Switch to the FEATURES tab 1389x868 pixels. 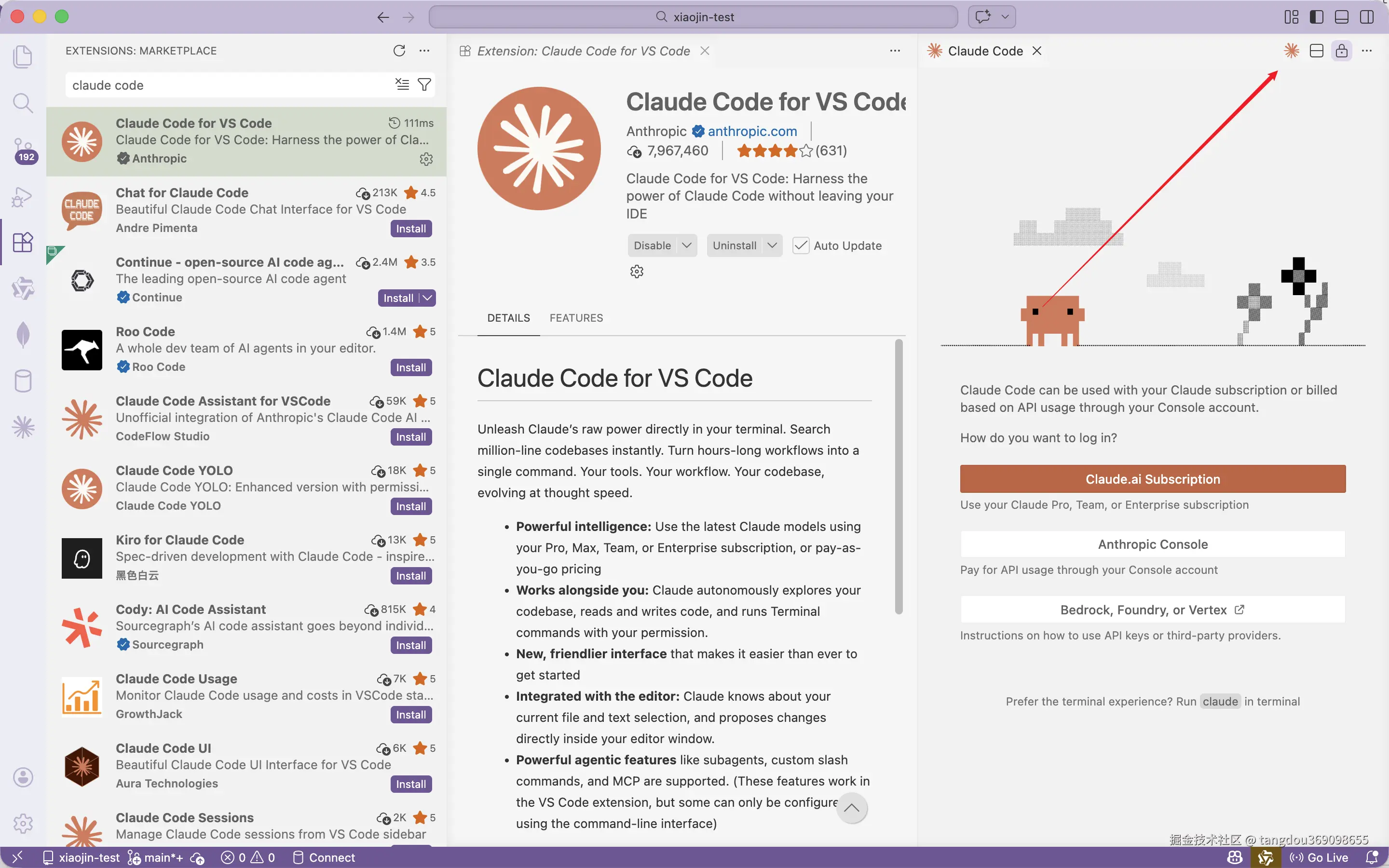[576, 318]
